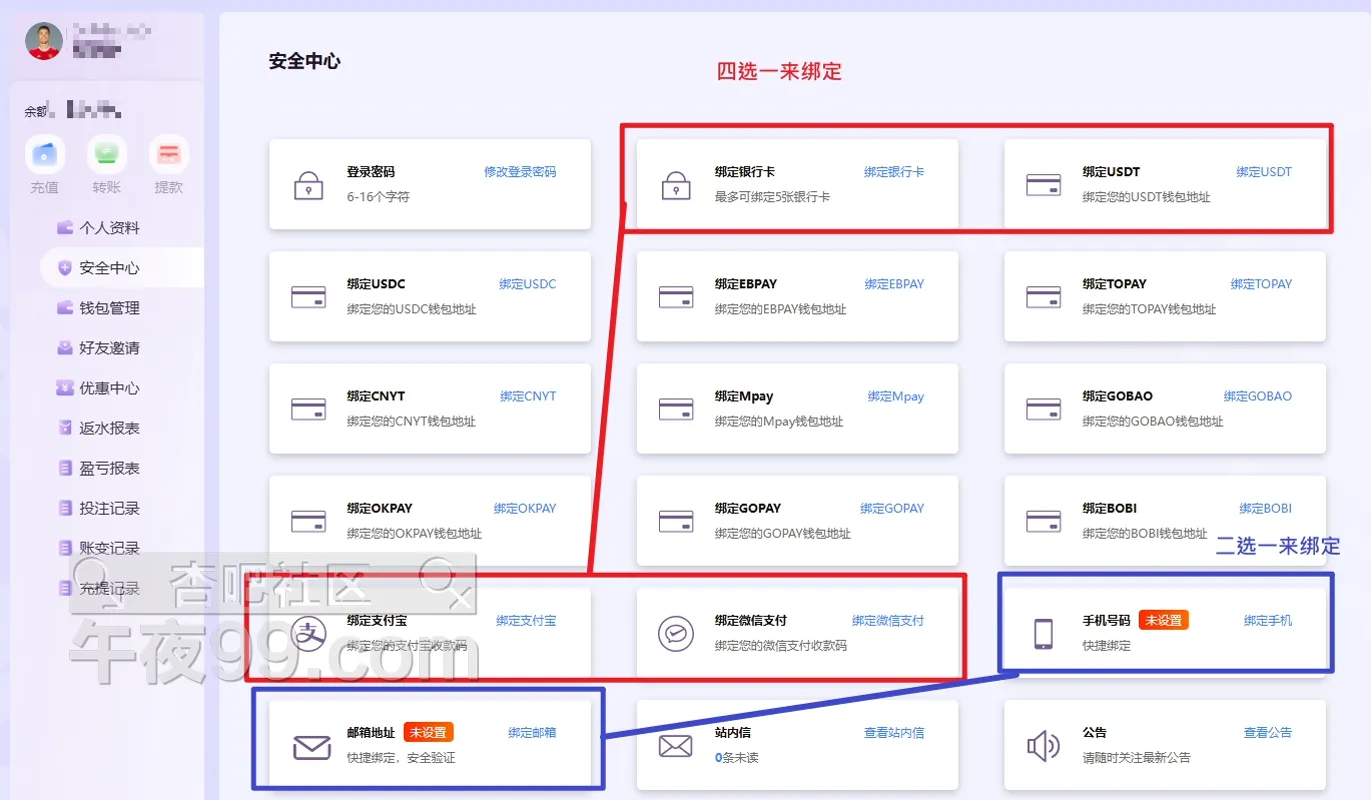This screenshot has height=800, width=1371.
Task: Click the 绑定邮箱 link
Action: point(532,733)
